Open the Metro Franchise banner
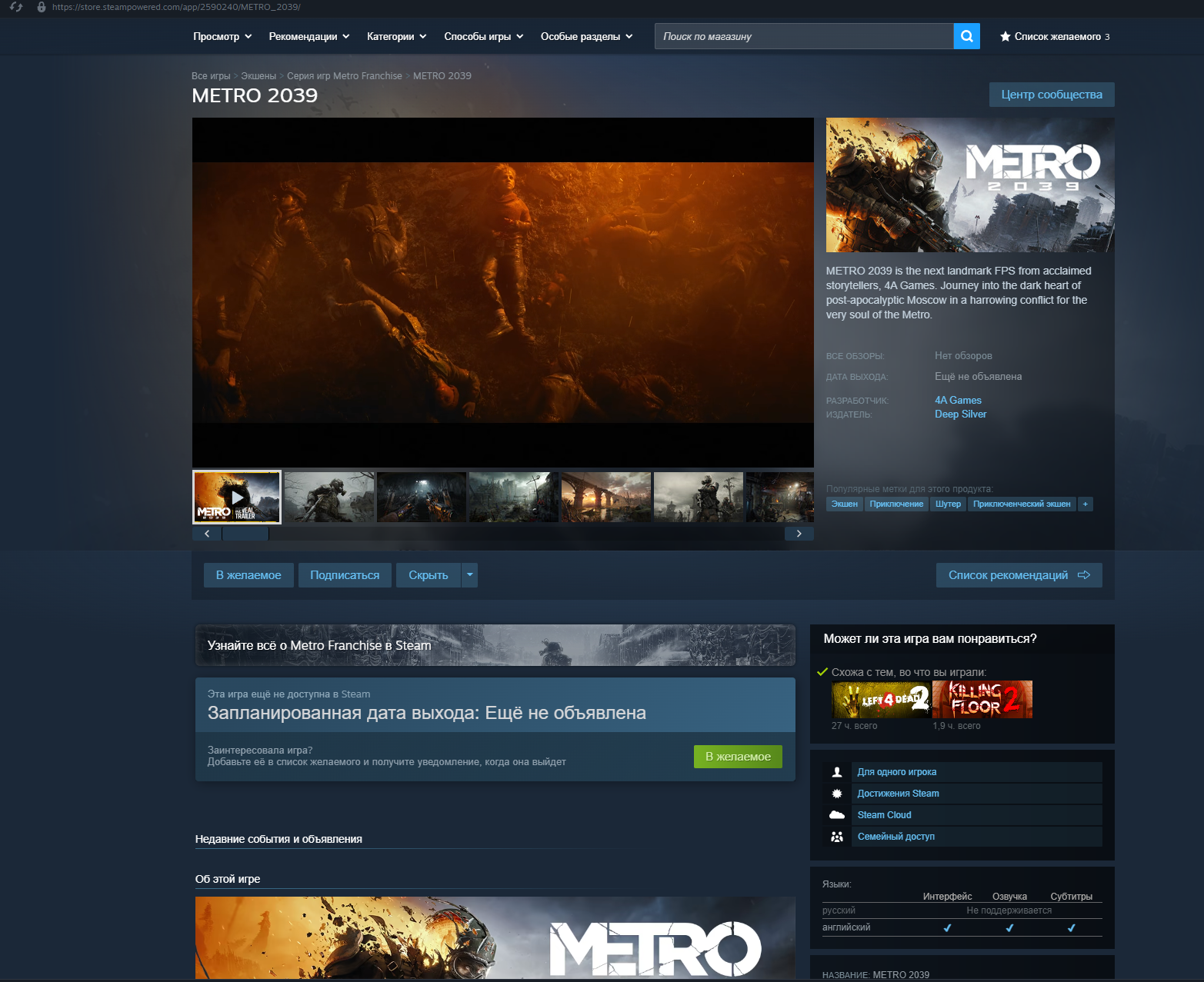Screen dimensions: 1204x982 coord(495,645)
